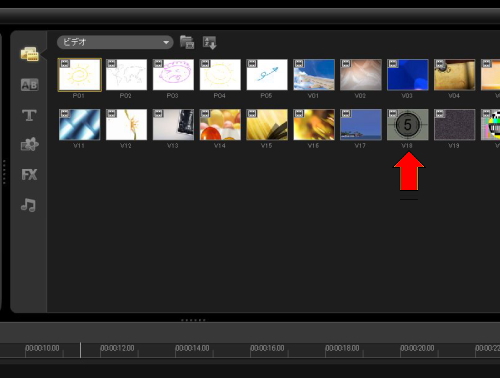Viewport: 500px width, 378px height.
Task: Select the V11 blue metallic clip
Action: click(79, 125)
